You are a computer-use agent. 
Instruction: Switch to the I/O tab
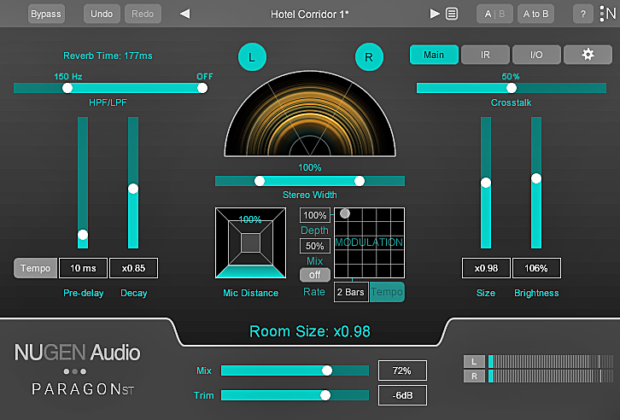click(536, 55)
